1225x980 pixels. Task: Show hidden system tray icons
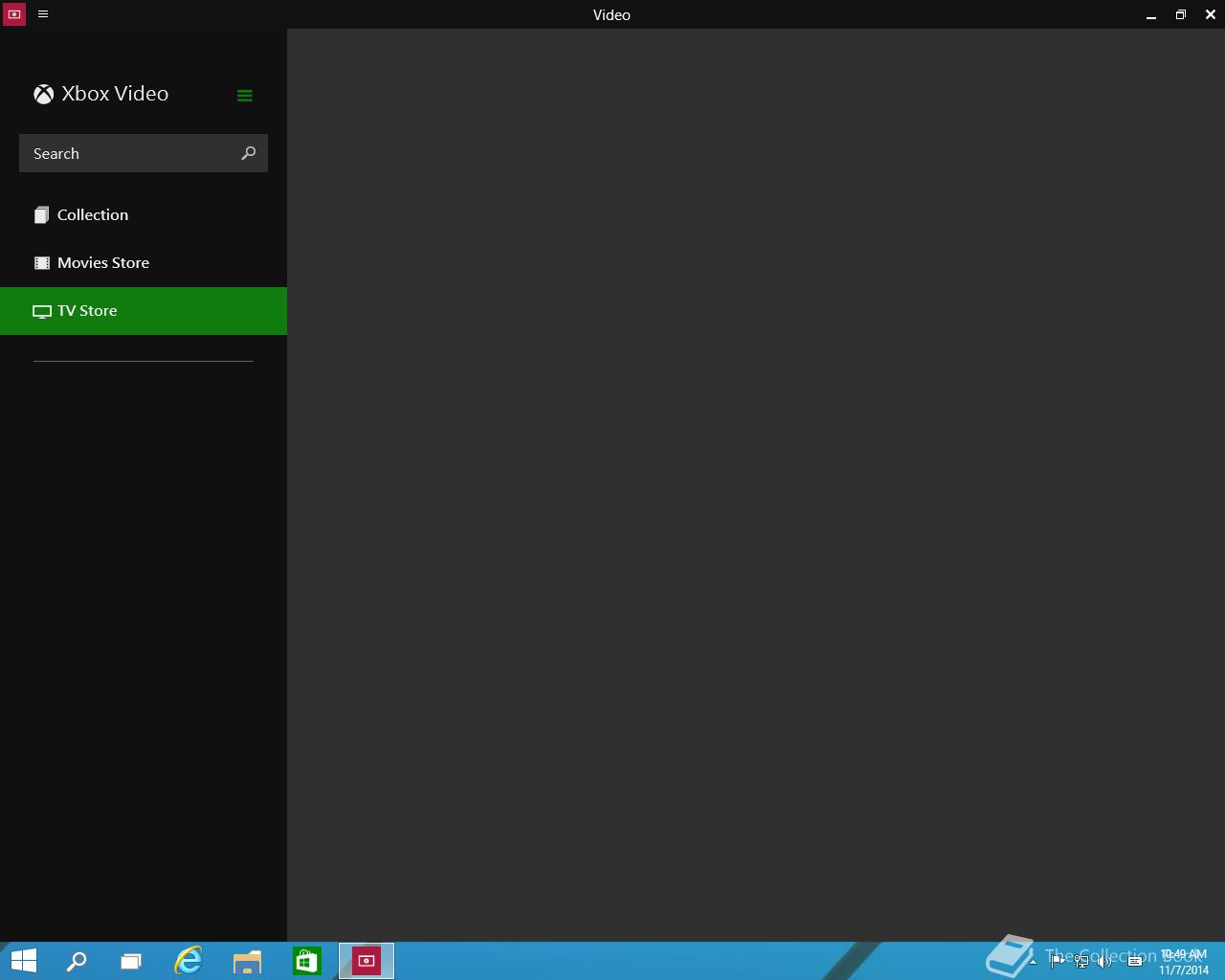[x=1033, y=962]
